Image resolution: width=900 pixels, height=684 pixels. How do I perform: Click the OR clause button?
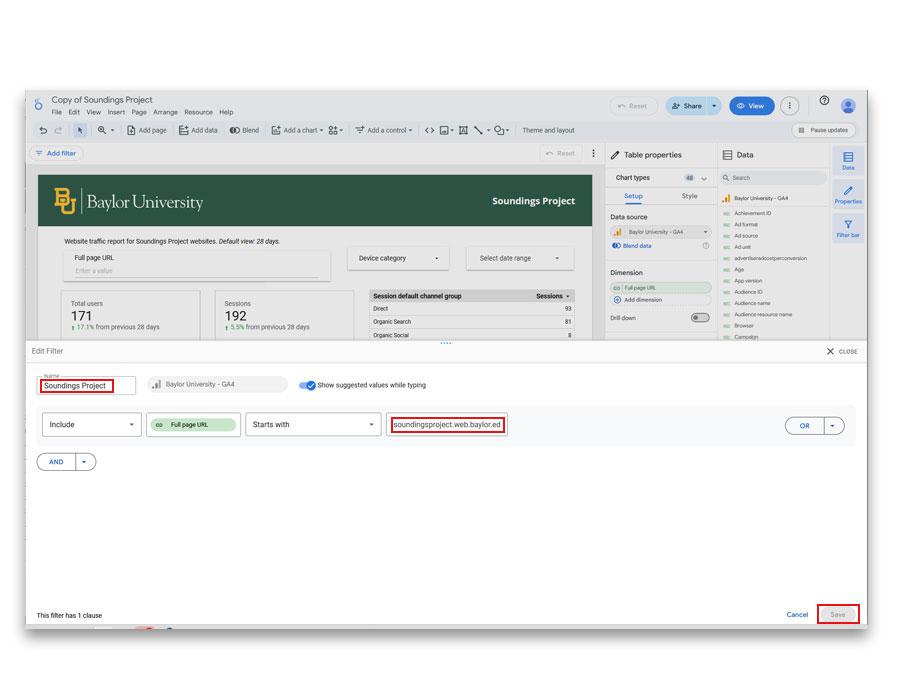(x=805, y=426)
